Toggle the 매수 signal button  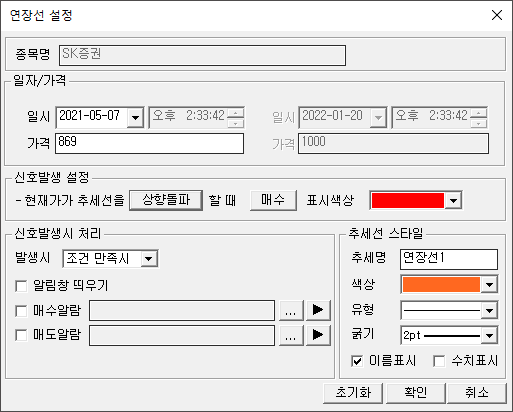pyautogui.click(x=273, y=200)
